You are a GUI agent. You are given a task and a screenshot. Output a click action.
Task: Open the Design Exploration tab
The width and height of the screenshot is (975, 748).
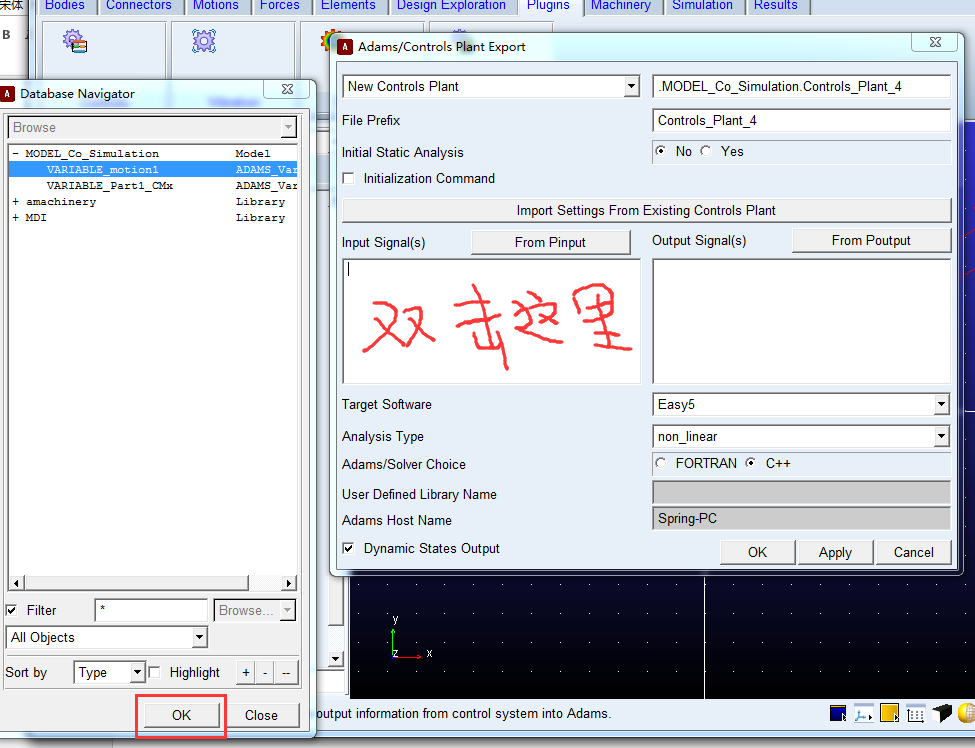click(x=451, y=6)
